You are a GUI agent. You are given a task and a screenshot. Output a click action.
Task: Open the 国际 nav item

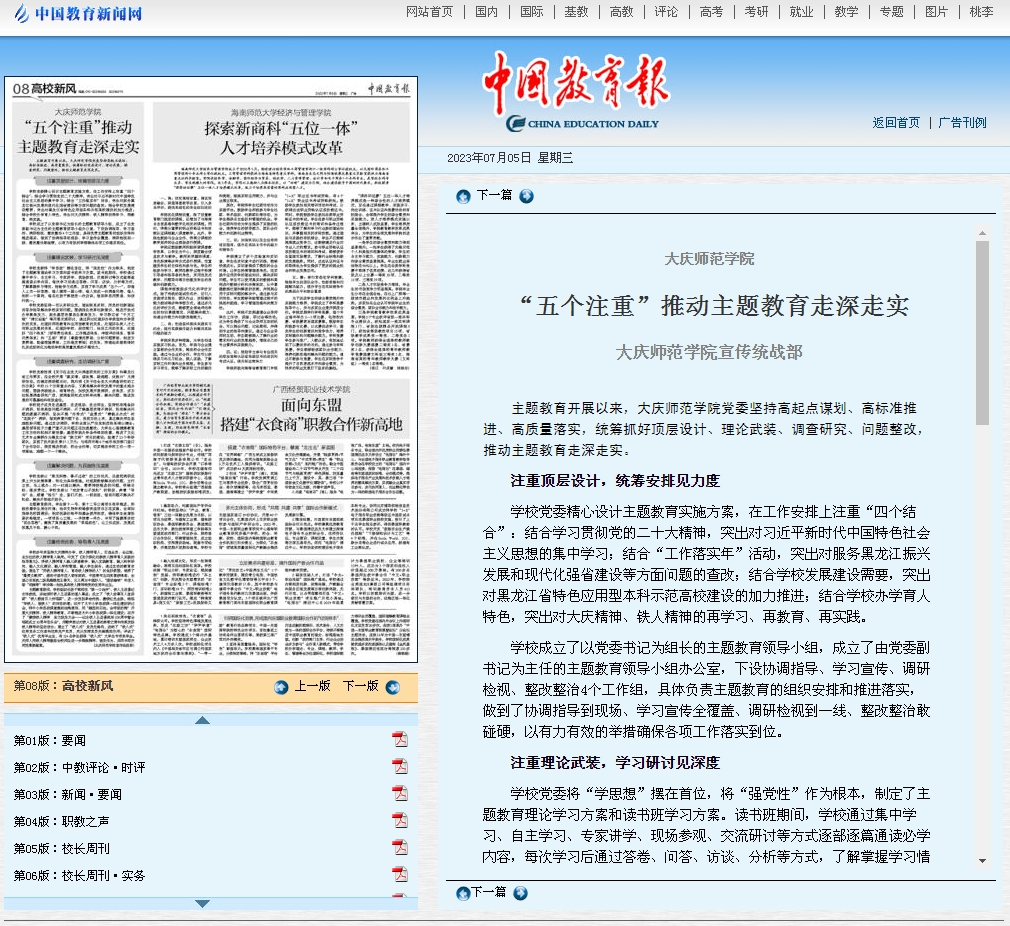point(531,12)
